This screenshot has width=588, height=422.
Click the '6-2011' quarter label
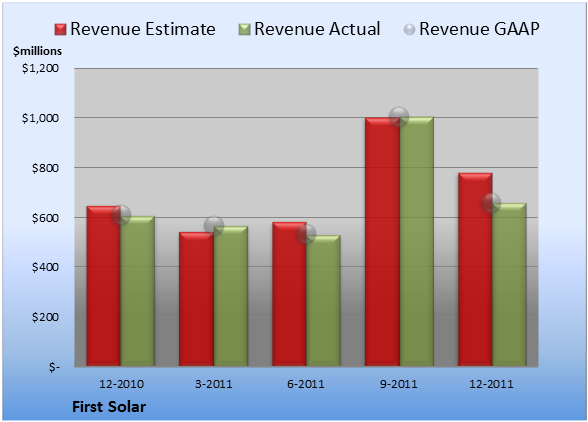coord(306,384)
